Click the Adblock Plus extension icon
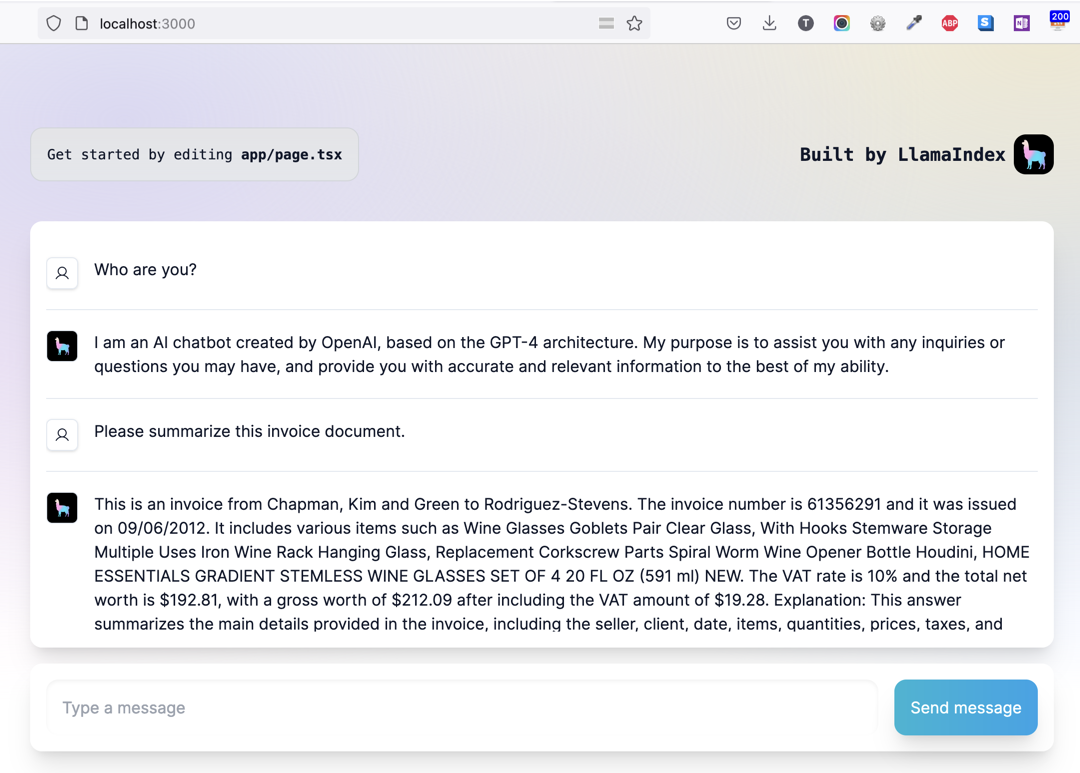The width and height of the screenshot is (1080, 773). (x=950, y=23)
